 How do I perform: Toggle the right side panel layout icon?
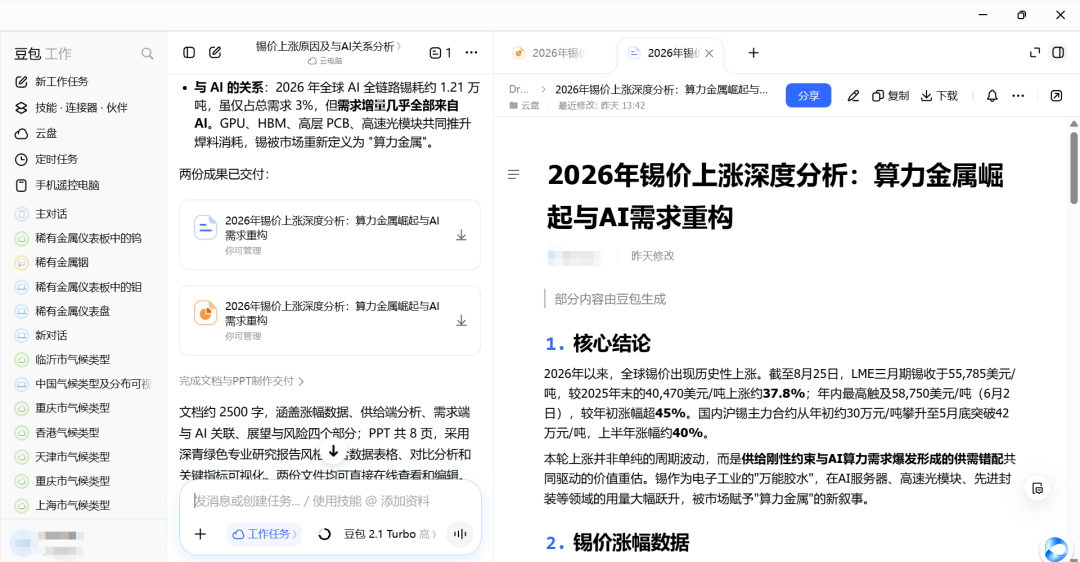click(x=1059, y=53)
